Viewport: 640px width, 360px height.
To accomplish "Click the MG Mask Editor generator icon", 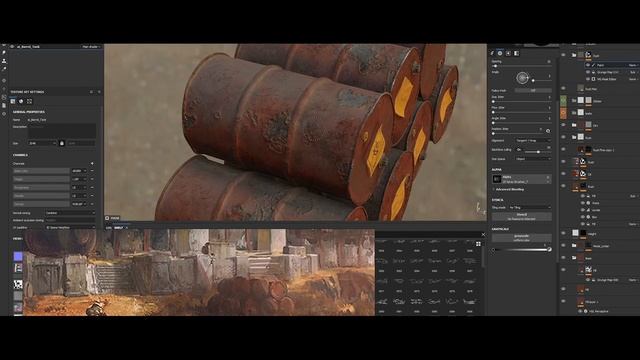I will point(593,79).
